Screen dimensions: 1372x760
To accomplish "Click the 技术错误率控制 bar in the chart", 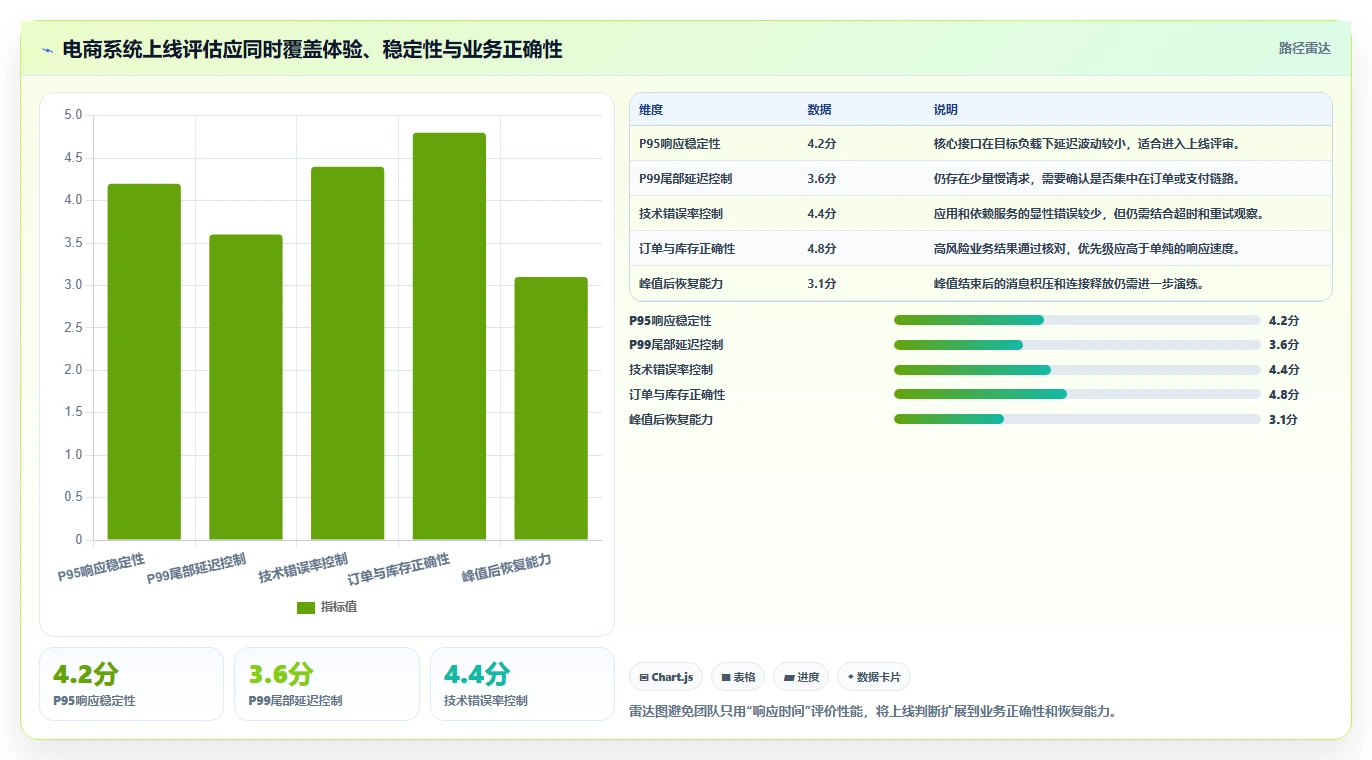I will click(347, 353).
